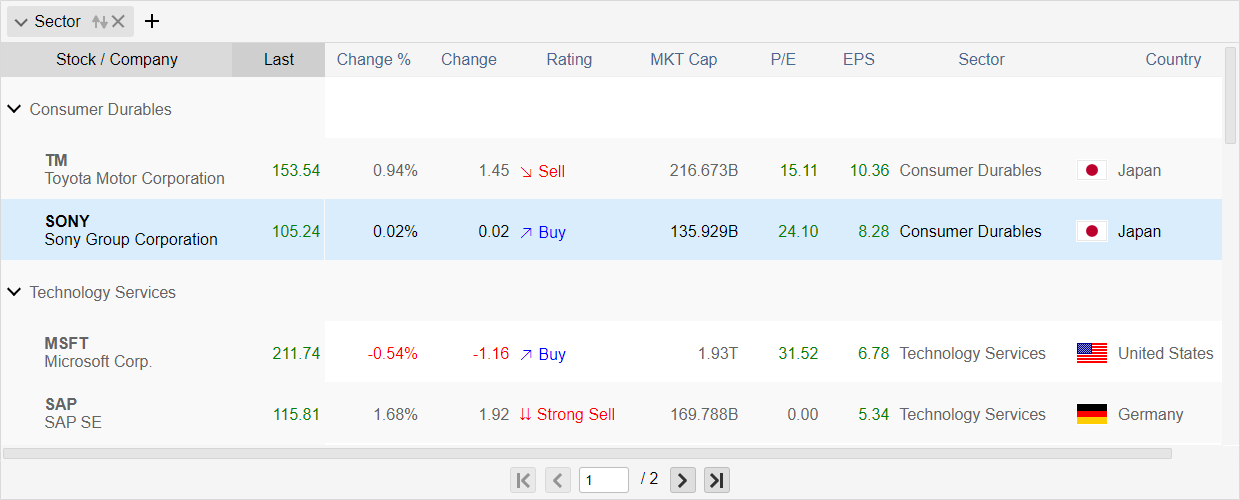Image resolution: width=1240 pixels, height=500 pixels.
Task: Click the Strong Sell rating for SAP
Action: click(567, 414)
